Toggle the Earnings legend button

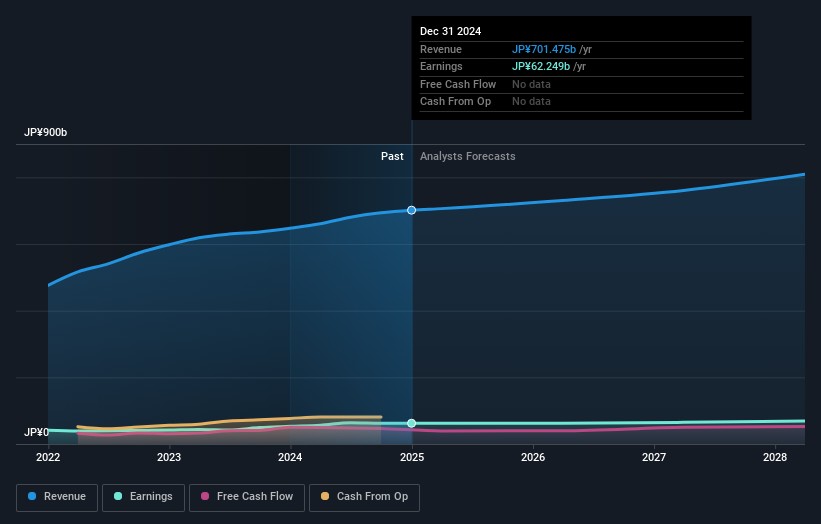coord(143,497)
